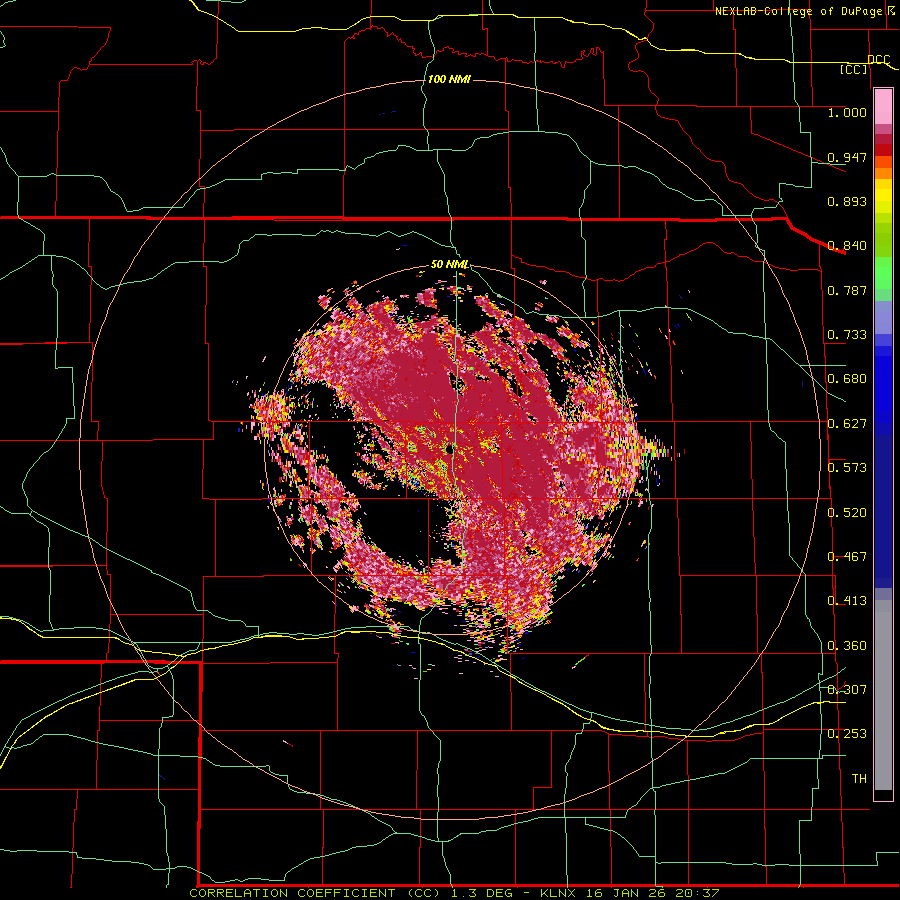
Task: Select the 1.000 legend value
Action: click(x=847, y=112)
